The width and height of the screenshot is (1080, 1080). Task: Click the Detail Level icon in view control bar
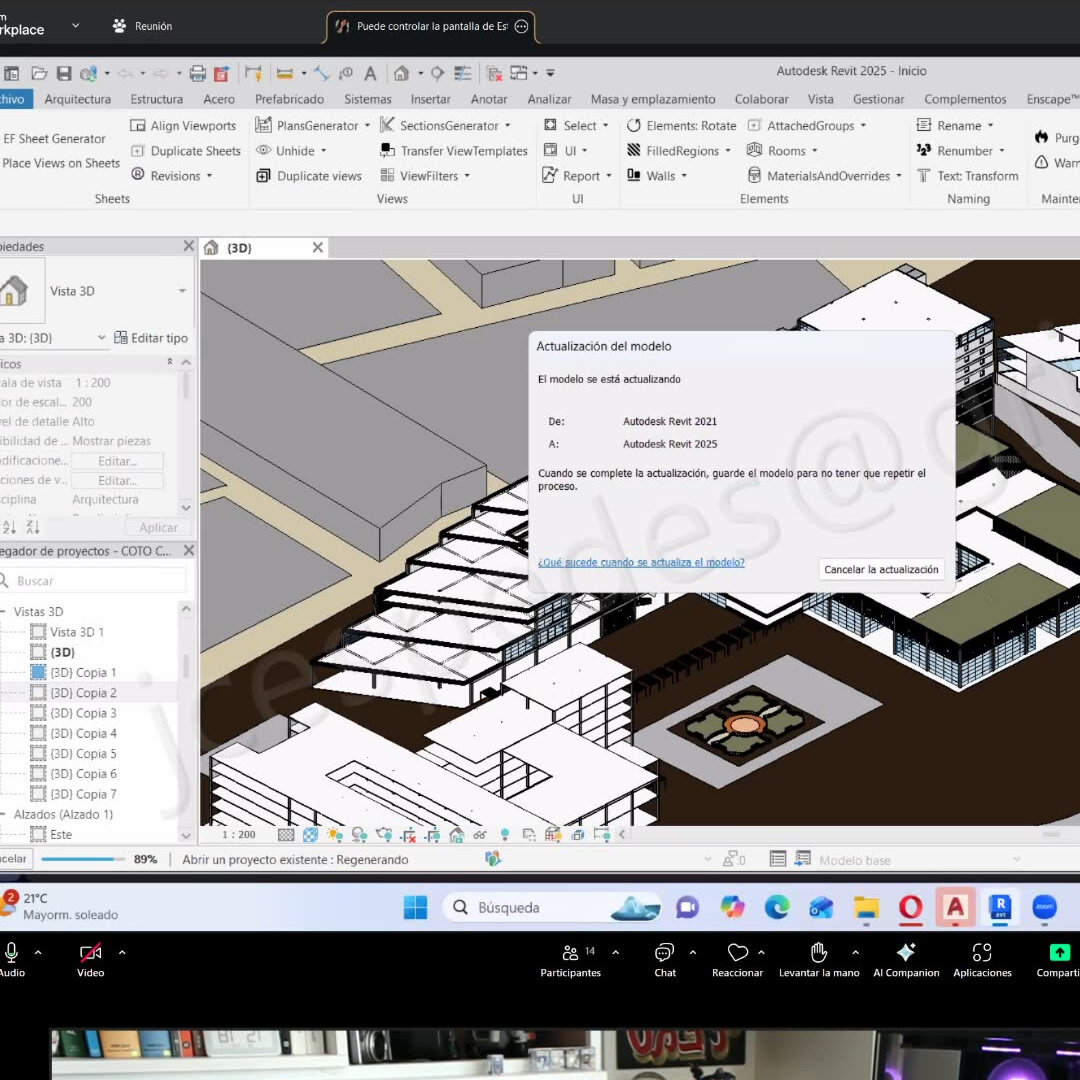[286, 835]
